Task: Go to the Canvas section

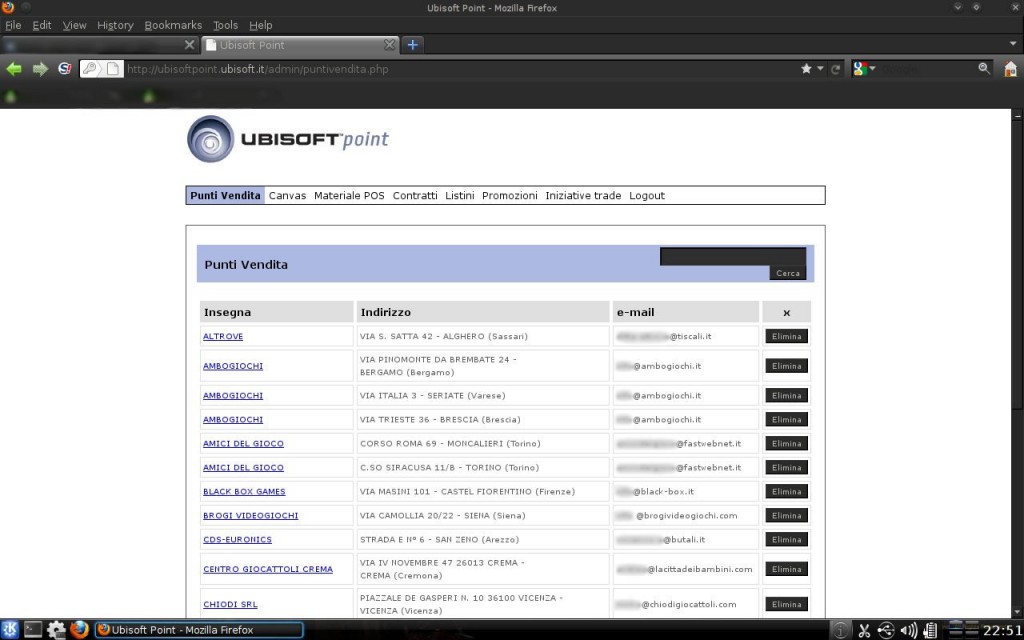Action: coord(287,195)
